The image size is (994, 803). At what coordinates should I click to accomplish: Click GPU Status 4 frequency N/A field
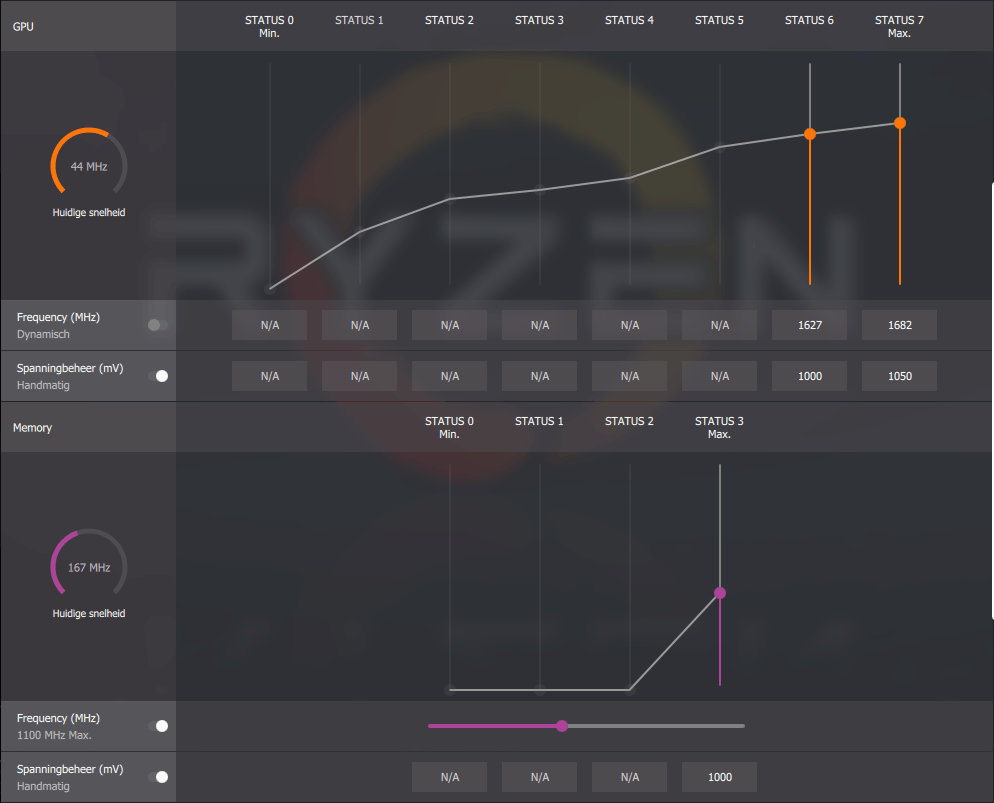629,325
